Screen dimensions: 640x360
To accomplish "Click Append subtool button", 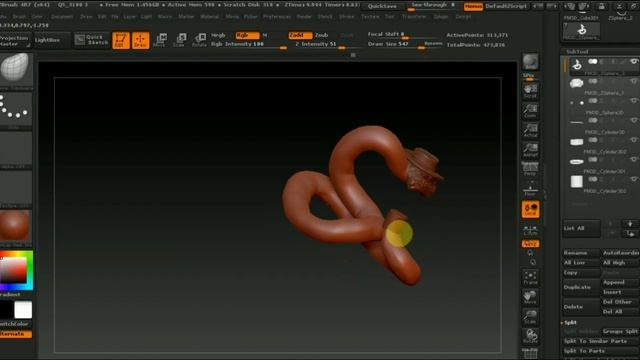I will click(x=620, y=282).
